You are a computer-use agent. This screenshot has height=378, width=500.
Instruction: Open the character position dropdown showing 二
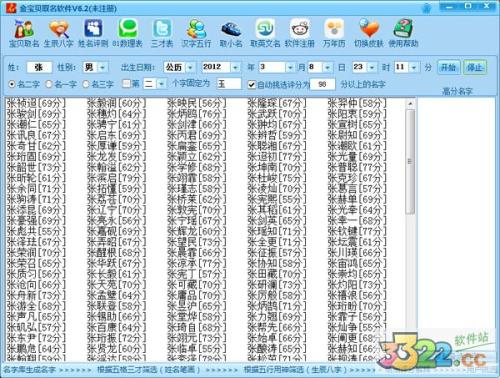coord(161,83)
